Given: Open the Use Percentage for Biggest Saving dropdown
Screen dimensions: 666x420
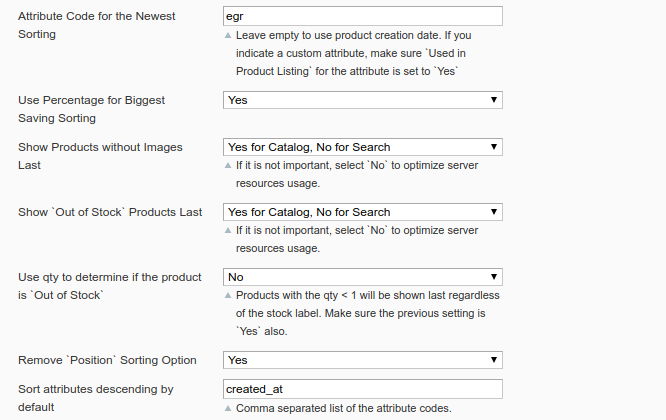Looking at the screenshot, I should (362, 100).
